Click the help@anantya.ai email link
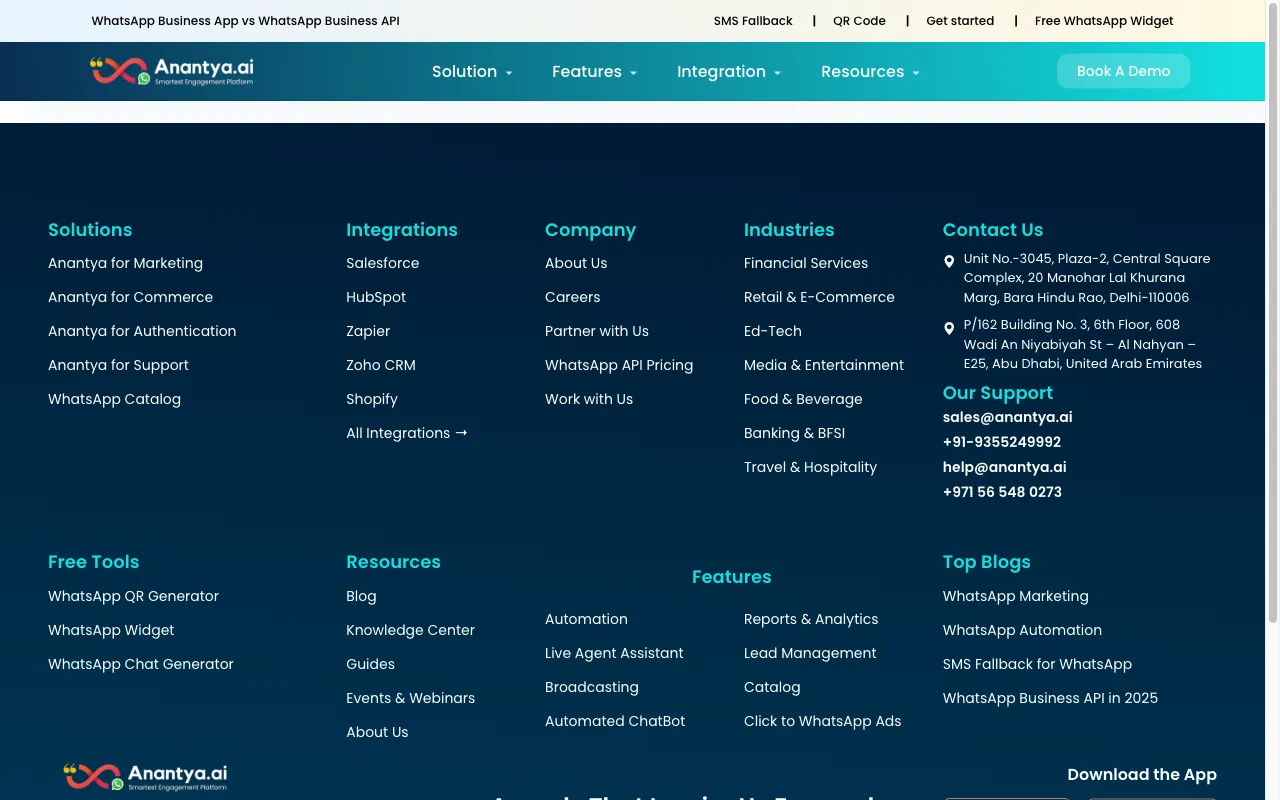1280x800 pixels. (1004, 467)
